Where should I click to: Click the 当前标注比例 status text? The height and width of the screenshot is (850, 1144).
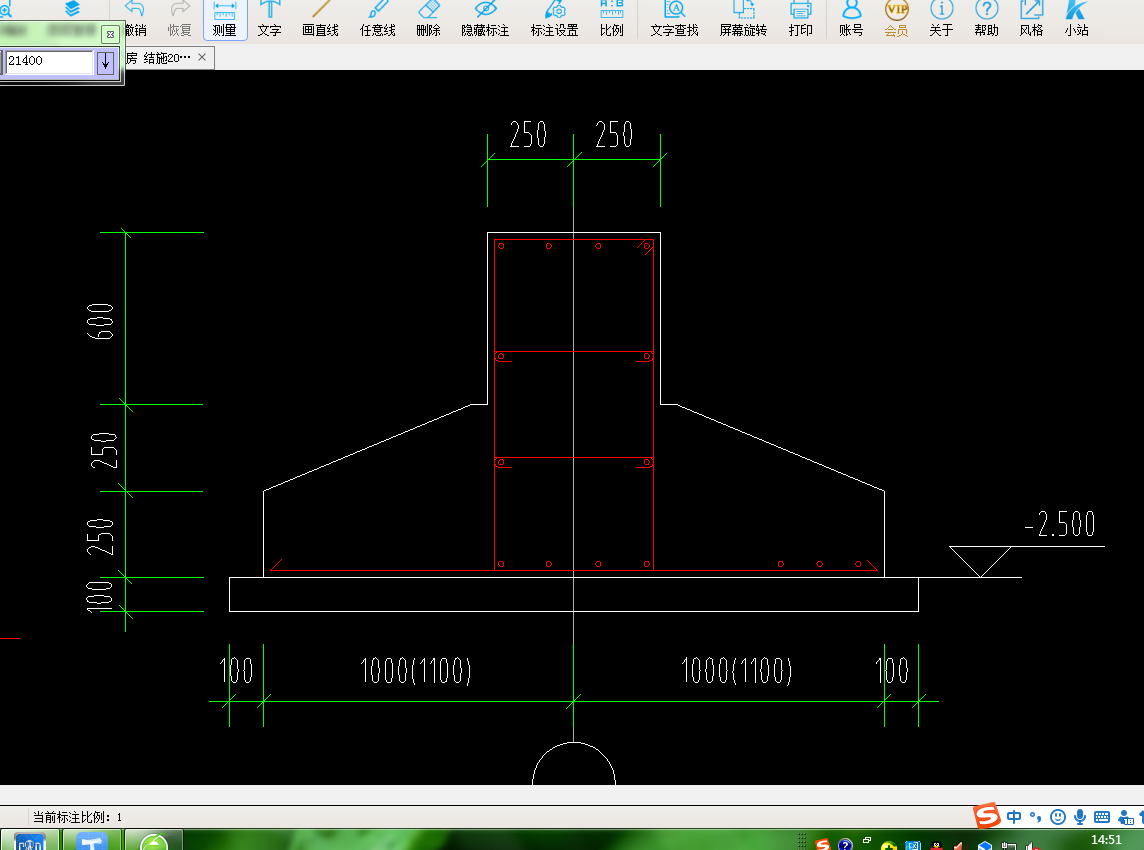pyautogui.click(x=77, y=817)
